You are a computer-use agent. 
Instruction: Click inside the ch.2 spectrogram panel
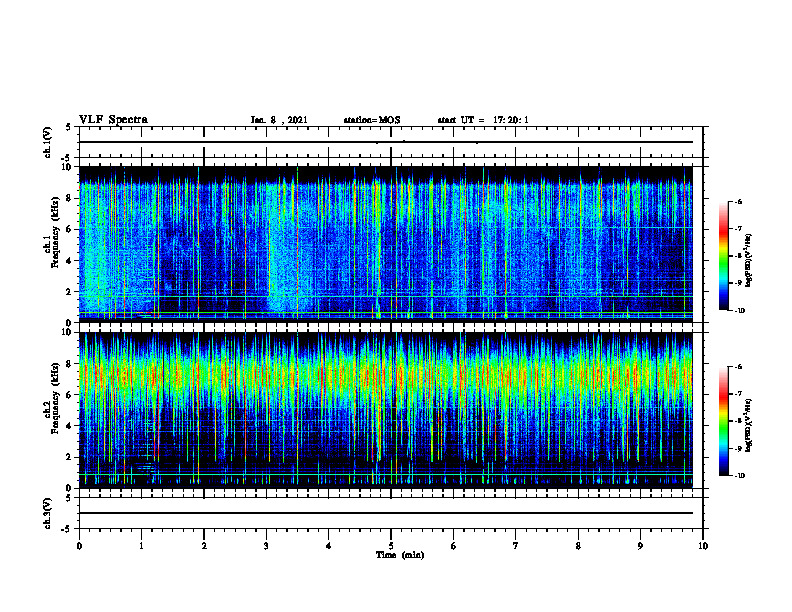click(x=386, y=410)
